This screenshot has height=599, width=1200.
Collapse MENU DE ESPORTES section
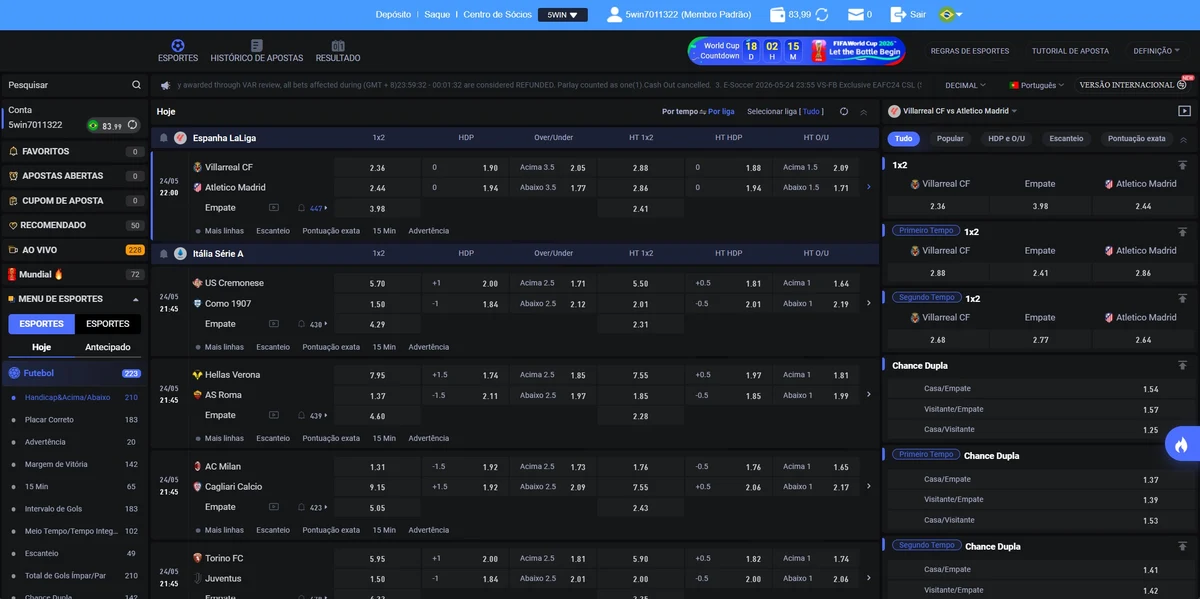[75, 299]
